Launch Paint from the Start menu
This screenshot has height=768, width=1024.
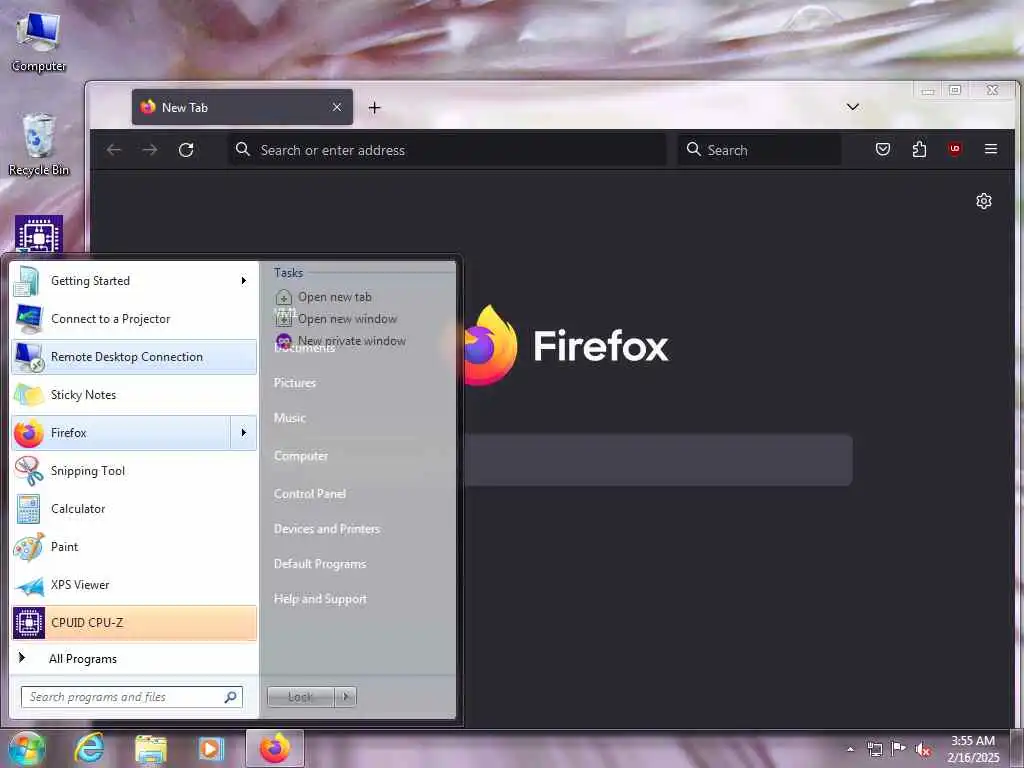134,547
